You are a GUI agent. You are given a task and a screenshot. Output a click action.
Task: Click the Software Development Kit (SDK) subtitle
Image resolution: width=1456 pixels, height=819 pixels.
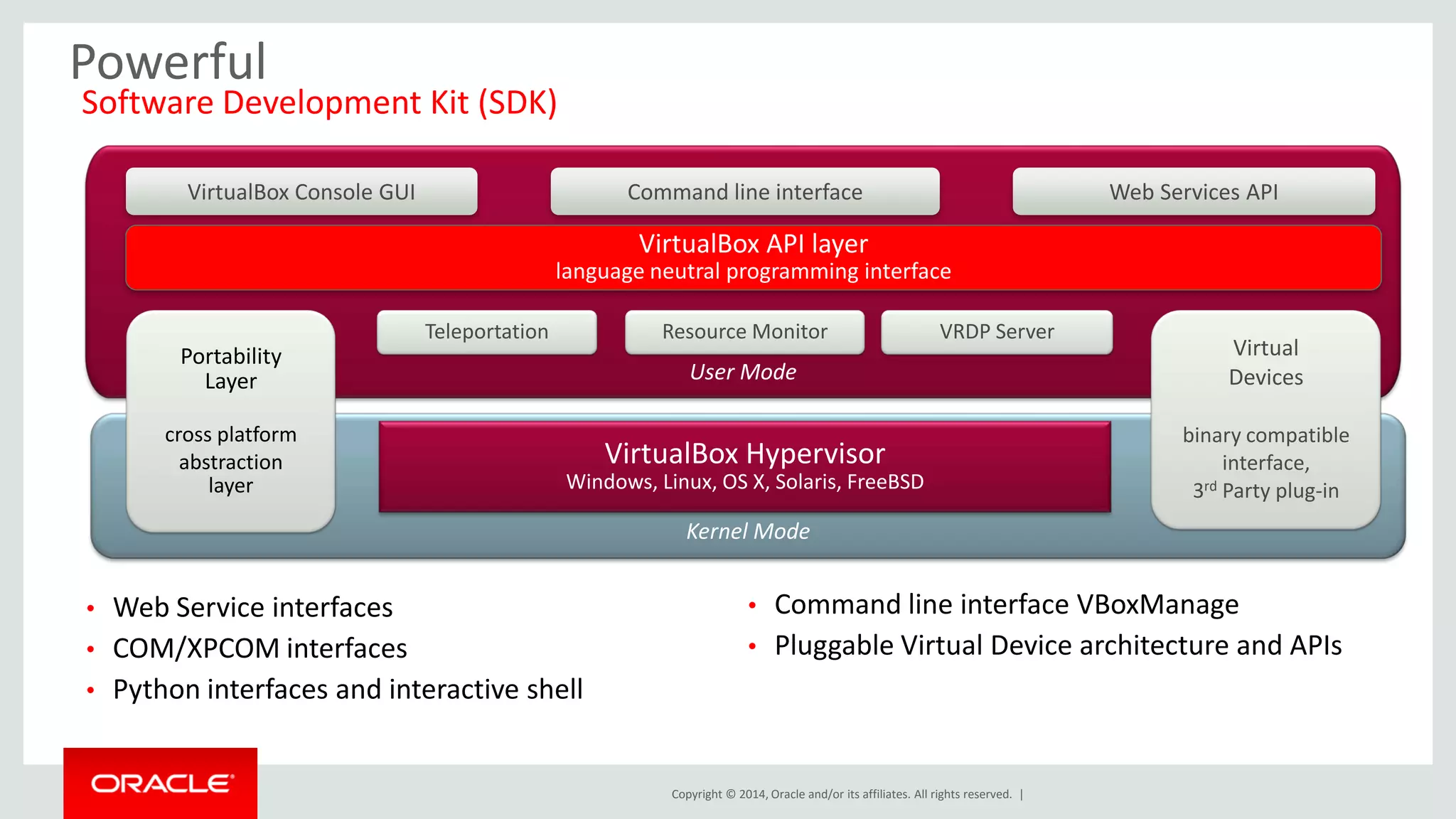(x=319, y=103)
